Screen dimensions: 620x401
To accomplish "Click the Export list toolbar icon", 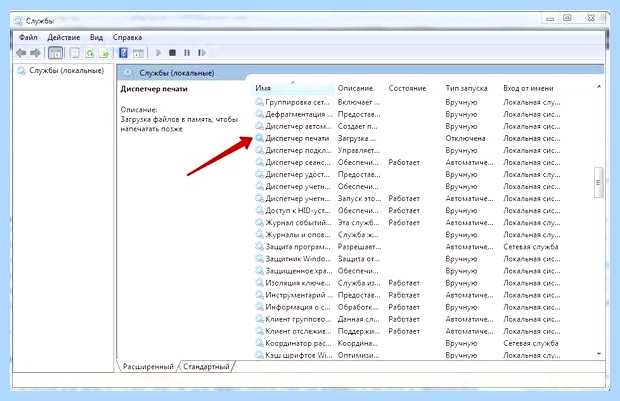I will pos(105,53).
